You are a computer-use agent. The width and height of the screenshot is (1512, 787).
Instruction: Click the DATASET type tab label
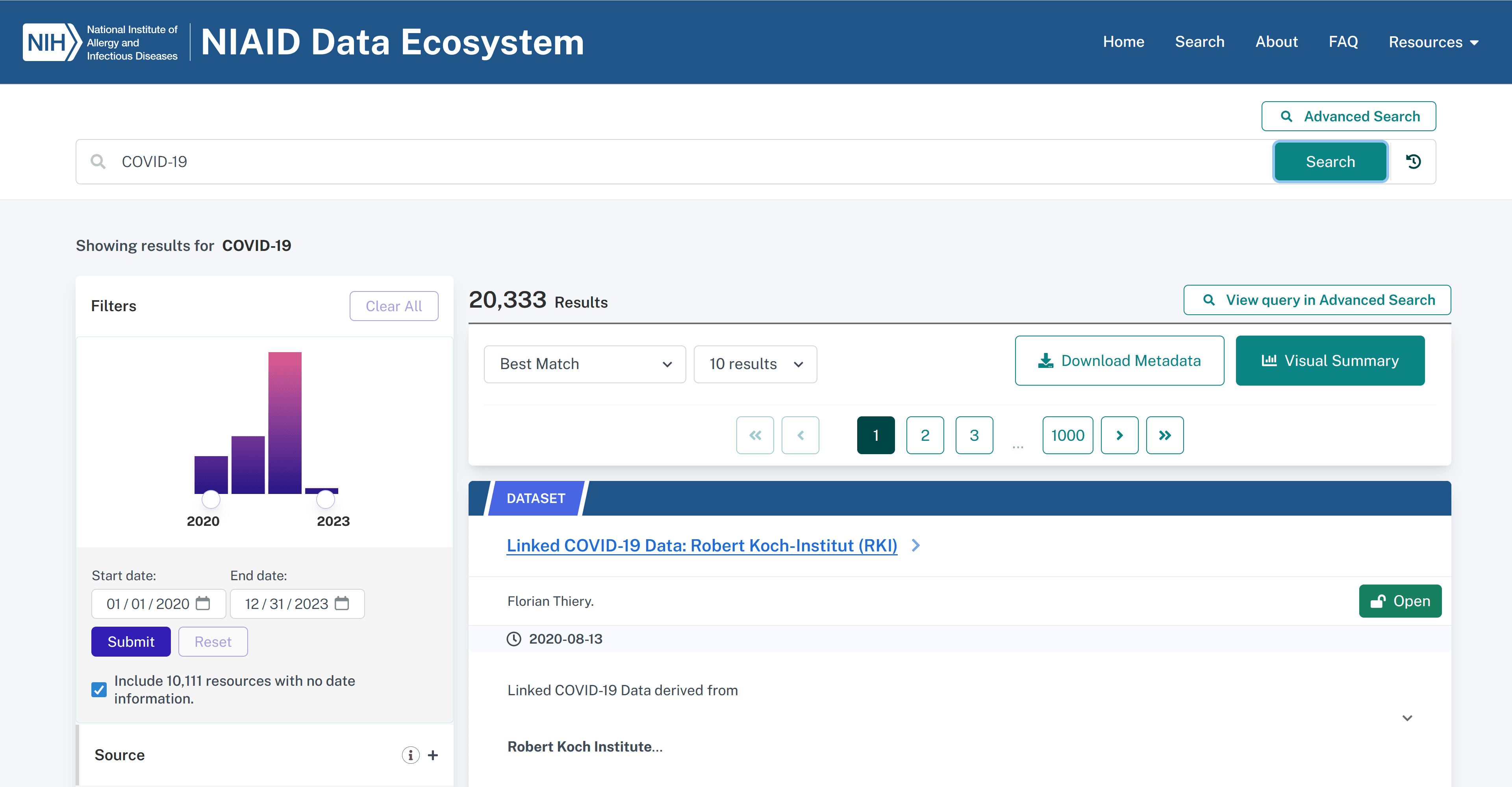[536, 498]
